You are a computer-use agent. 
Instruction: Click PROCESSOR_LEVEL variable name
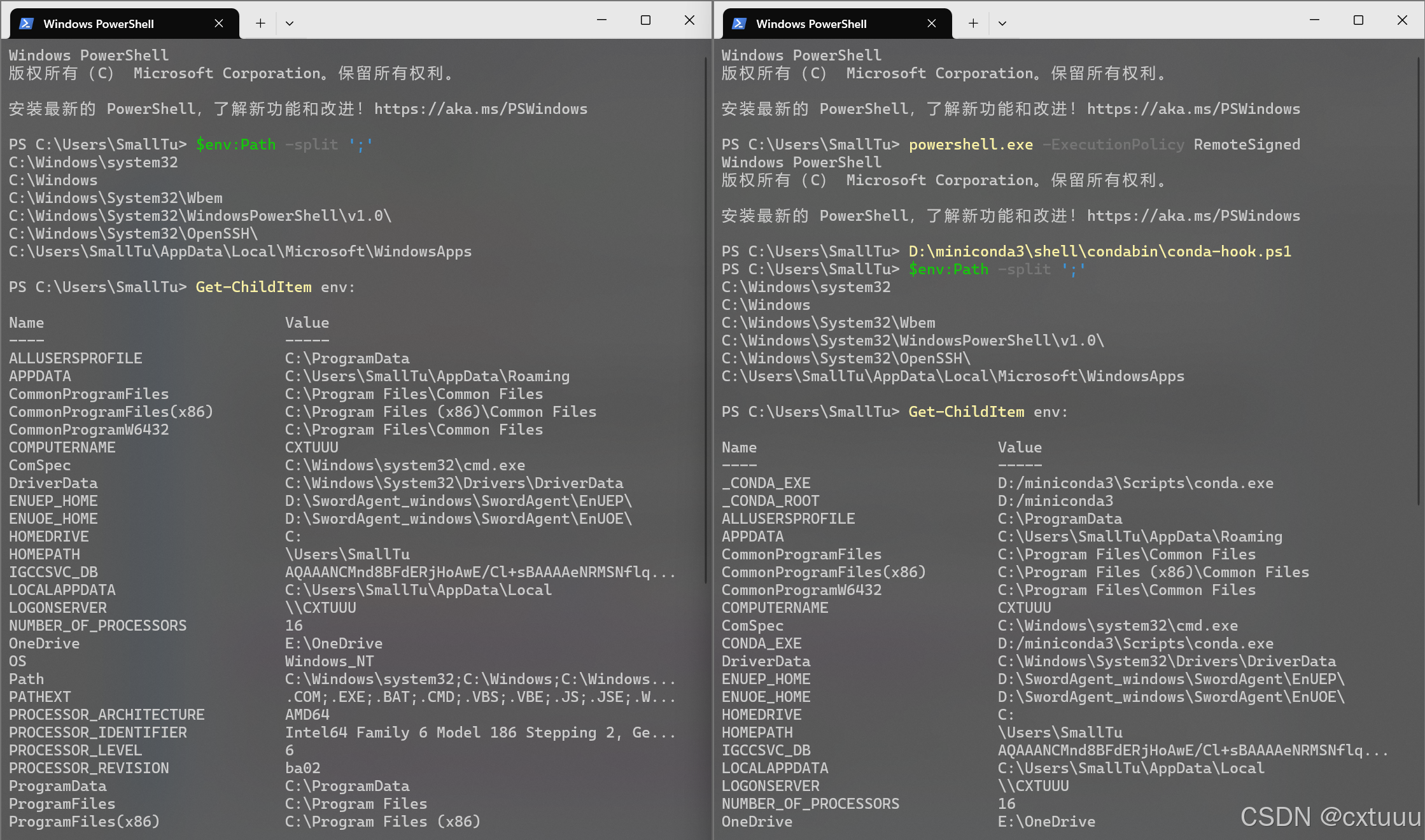pos(76,750)
